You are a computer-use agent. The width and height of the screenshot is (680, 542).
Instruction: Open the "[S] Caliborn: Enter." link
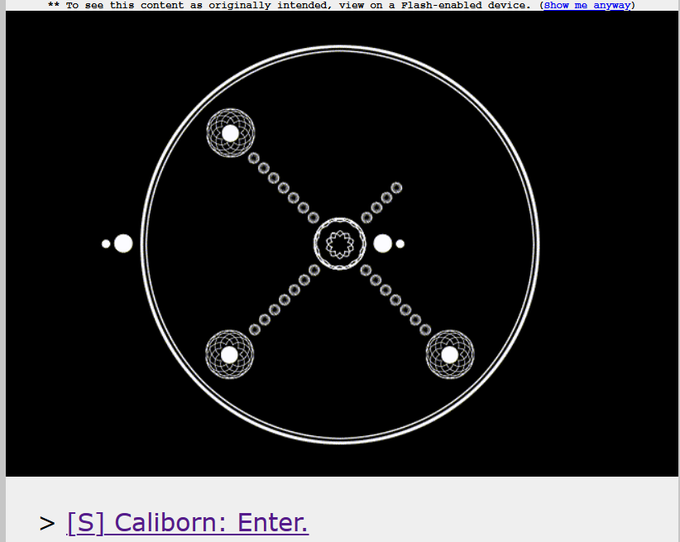(188, 522)
